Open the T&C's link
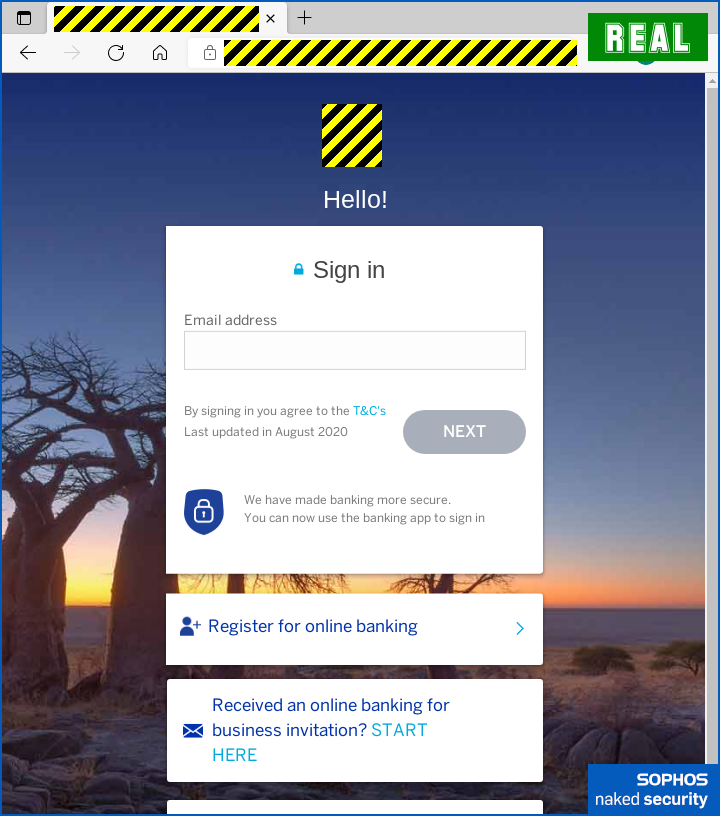This screenshot has width=720, height=816. pyautogui.click(x=369, y=411)
